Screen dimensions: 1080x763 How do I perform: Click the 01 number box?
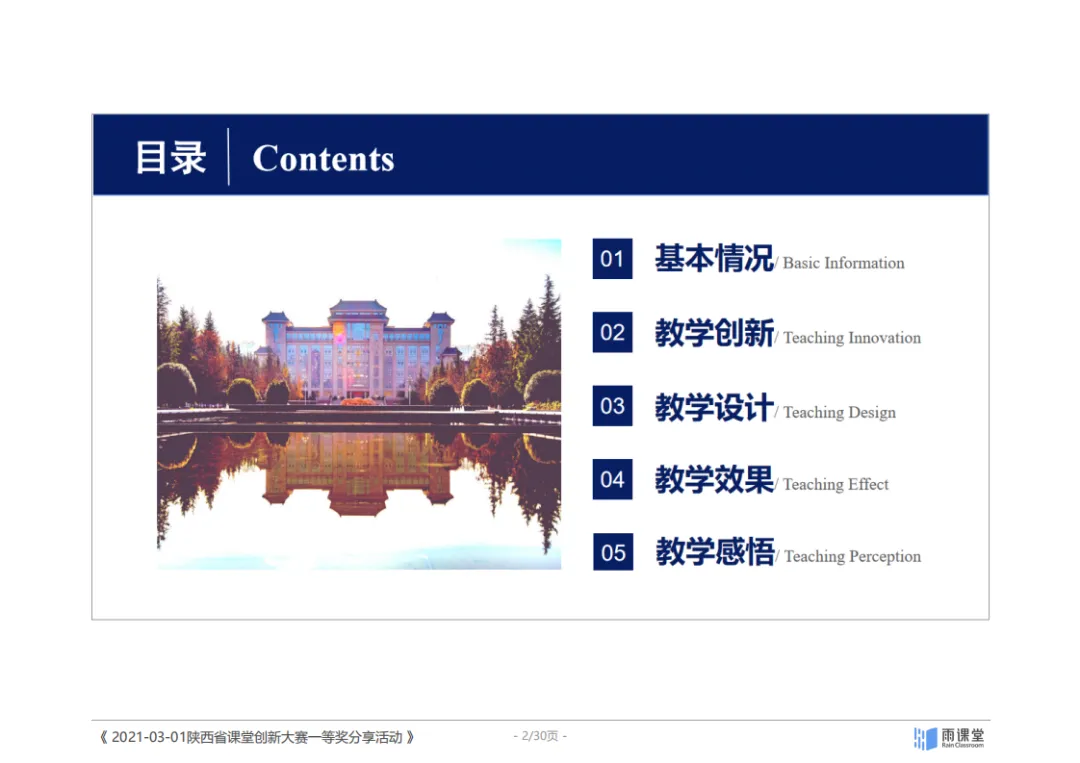(612, 259)
